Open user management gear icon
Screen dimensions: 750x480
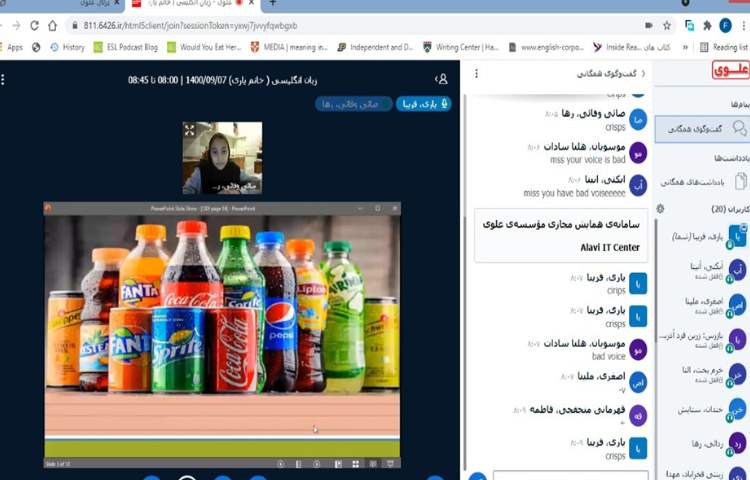tap(661, 208)
